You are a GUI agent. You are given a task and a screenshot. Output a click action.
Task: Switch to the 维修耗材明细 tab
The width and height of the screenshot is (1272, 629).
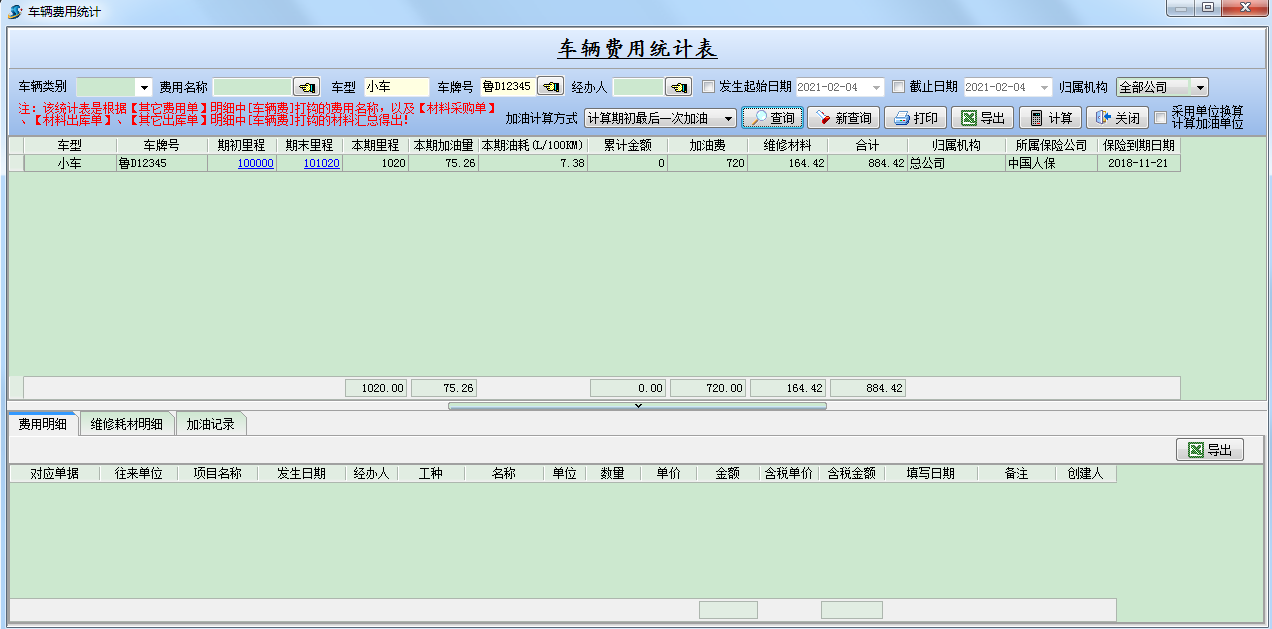pos(126,424)
